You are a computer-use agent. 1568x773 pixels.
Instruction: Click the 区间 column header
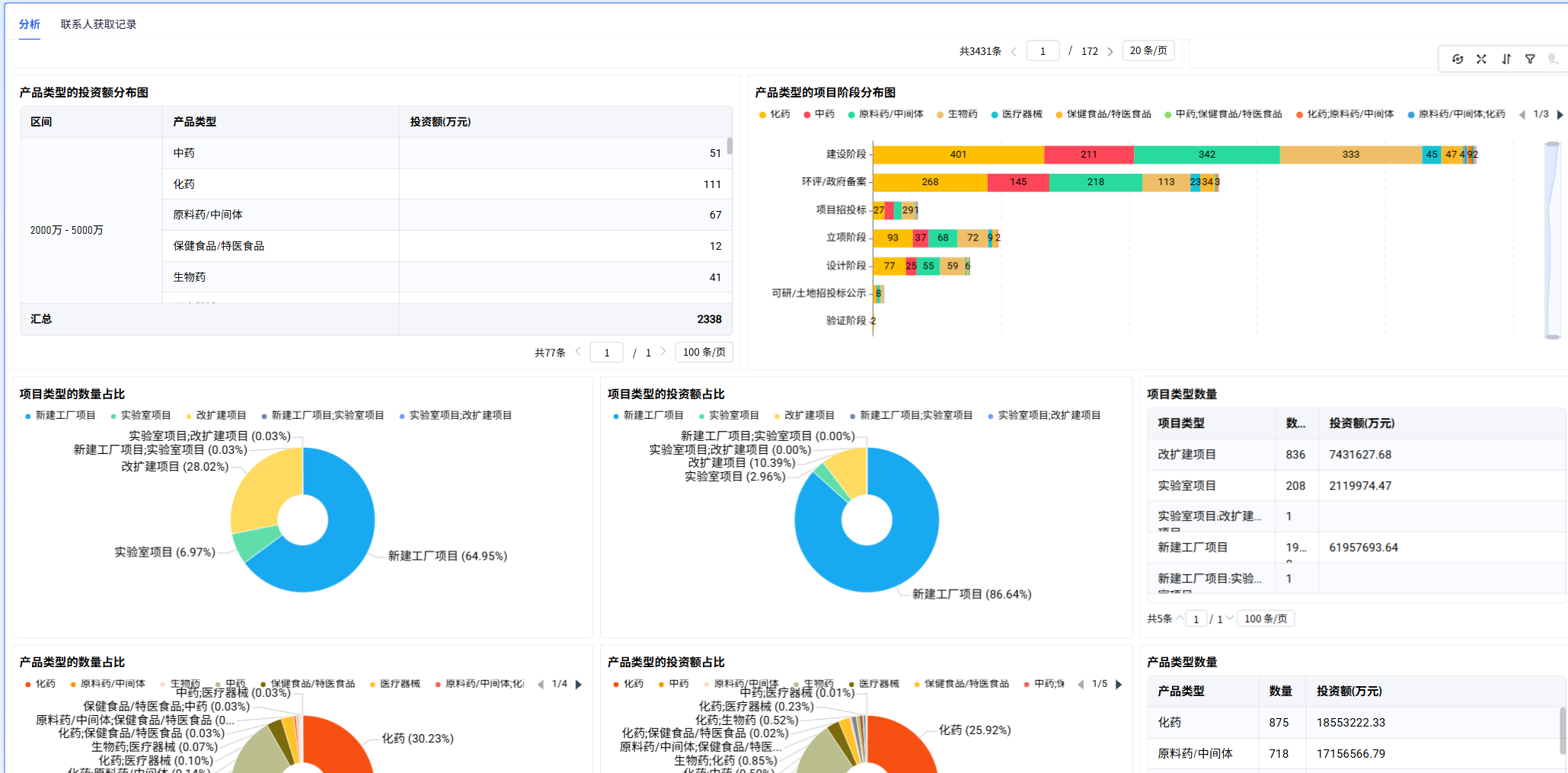click(91, 122)
